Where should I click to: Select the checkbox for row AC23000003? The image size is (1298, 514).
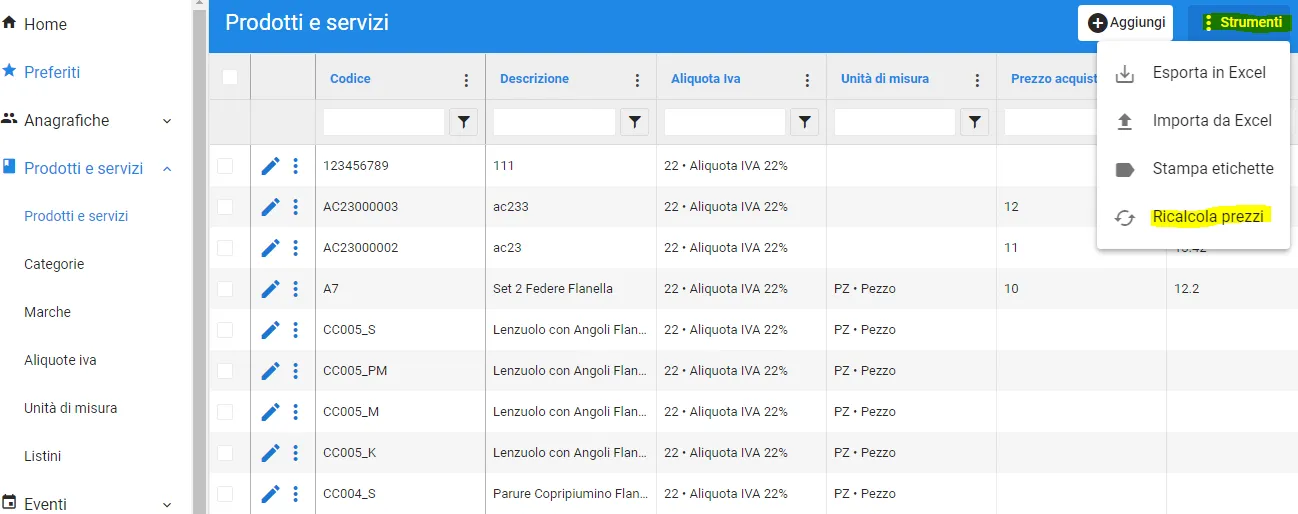tap(225, 207)
